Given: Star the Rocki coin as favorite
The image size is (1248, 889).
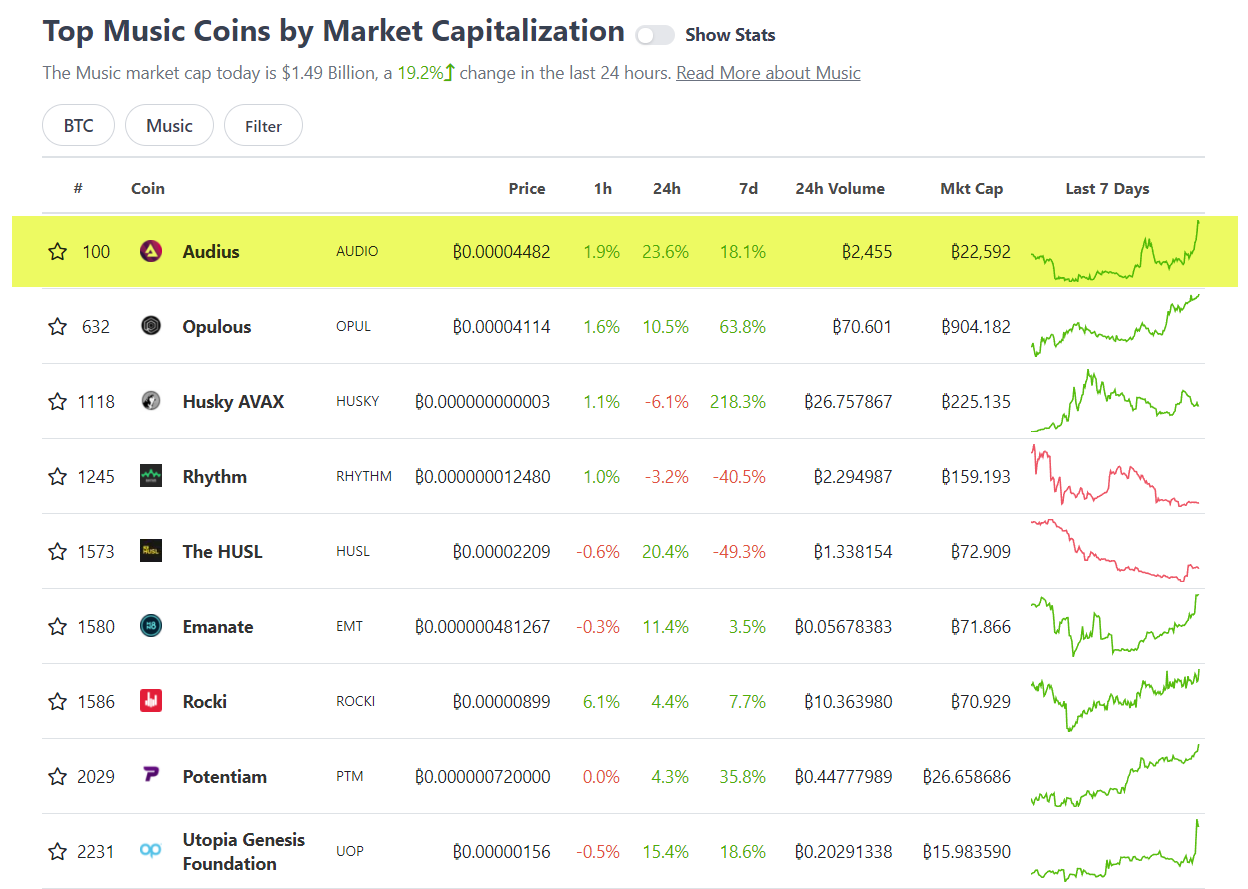Looking at the screenshot, I should click(x=57, y=701).
